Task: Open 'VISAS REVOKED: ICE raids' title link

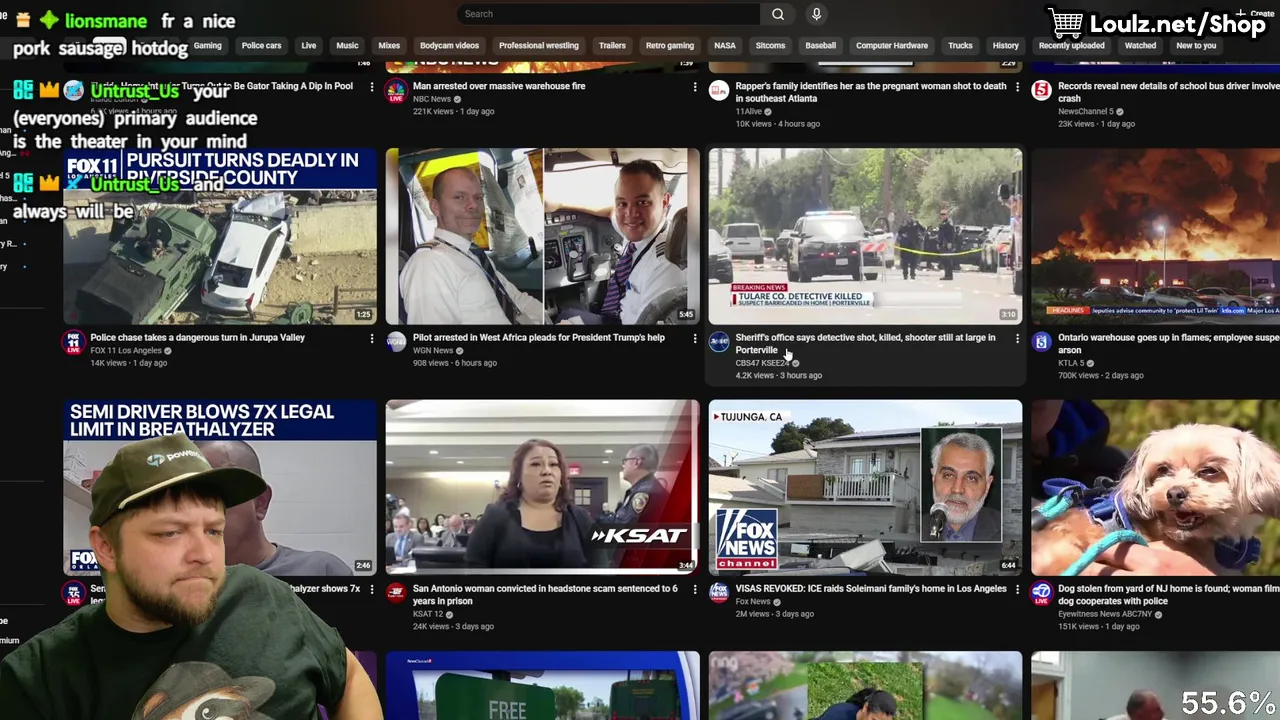Action: pos(871,589)
